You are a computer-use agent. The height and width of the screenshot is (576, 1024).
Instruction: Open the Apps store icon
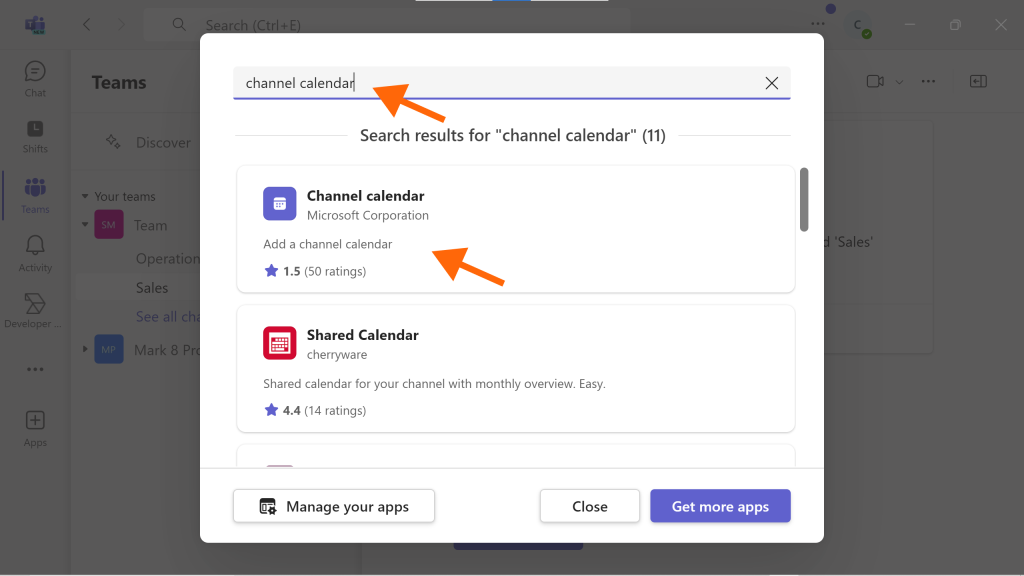coord(35,420)
